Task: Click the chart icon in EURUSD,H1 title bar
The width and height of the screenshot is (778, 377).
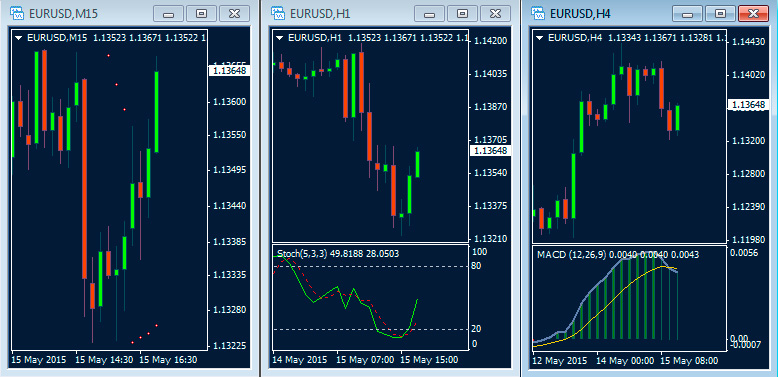Action: (277, 13)
